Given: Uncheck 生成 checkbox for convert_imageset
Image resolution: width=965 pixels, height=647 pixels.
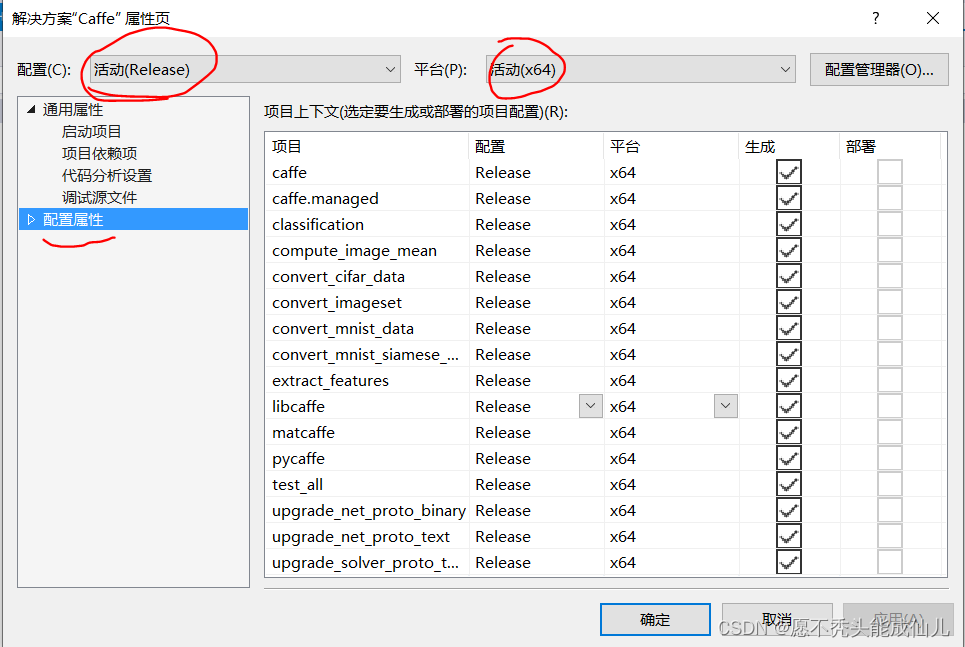Looking at the screenshot, I should point(788,302).
